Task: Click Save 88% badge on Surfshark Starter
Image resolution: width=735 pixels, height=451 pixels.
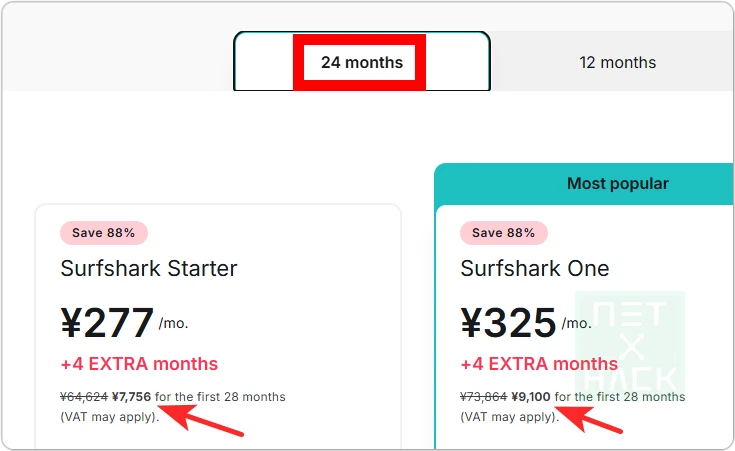Action: [104, 233]
